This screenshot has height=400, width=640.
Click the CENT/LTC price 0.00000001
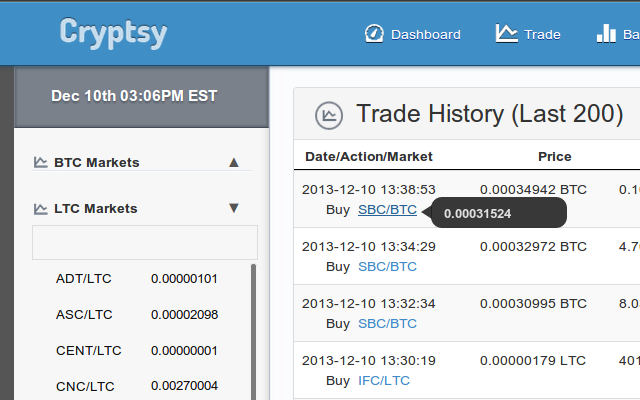(184, 351)
